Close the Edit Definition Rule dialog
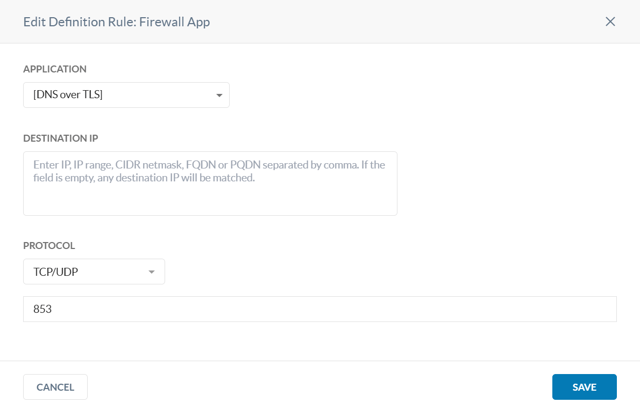Viewport: 640px width, 410px height. [x=610, y=21]
